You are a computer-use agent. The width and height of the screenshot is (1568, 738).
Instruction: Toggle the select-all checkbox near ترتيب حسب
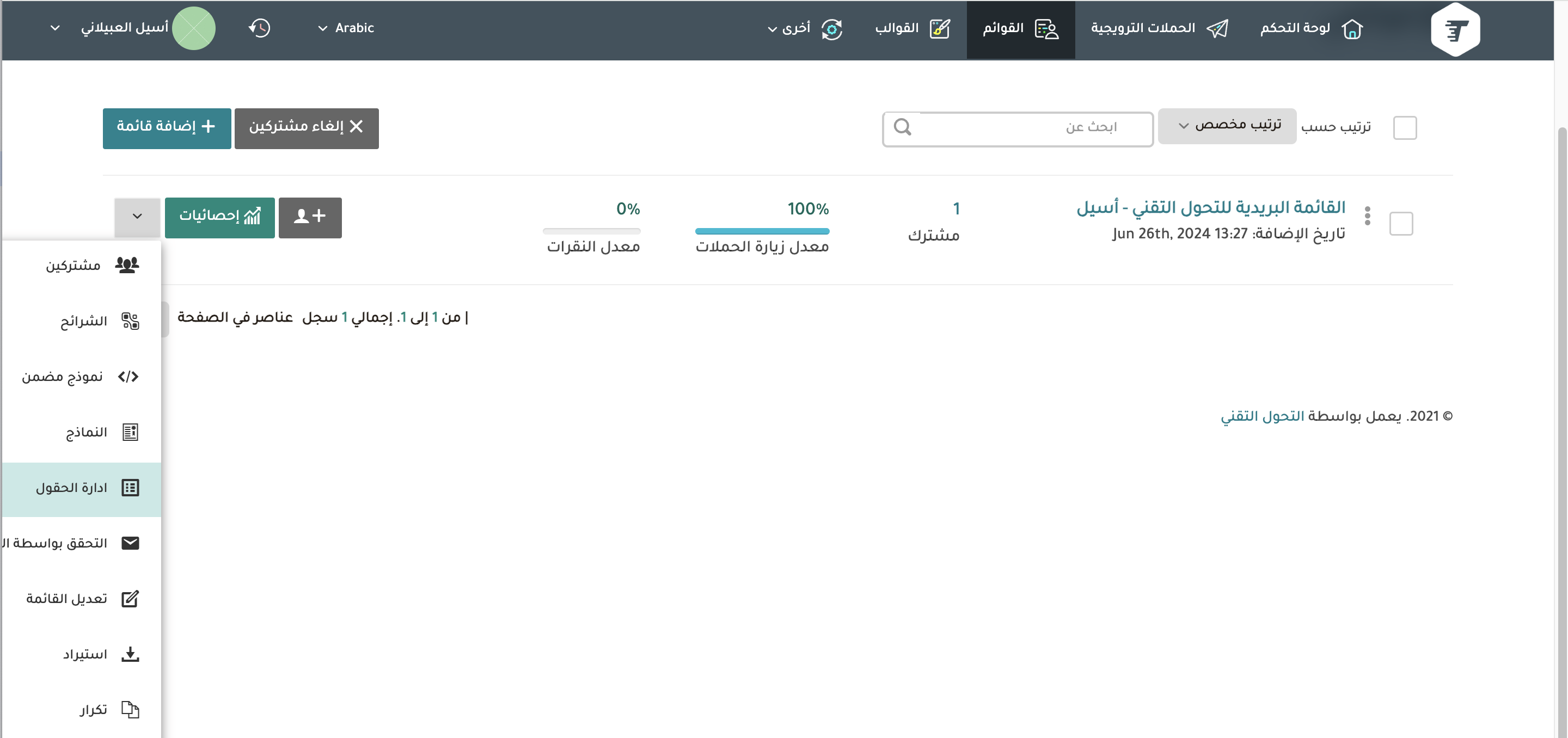1404,128
